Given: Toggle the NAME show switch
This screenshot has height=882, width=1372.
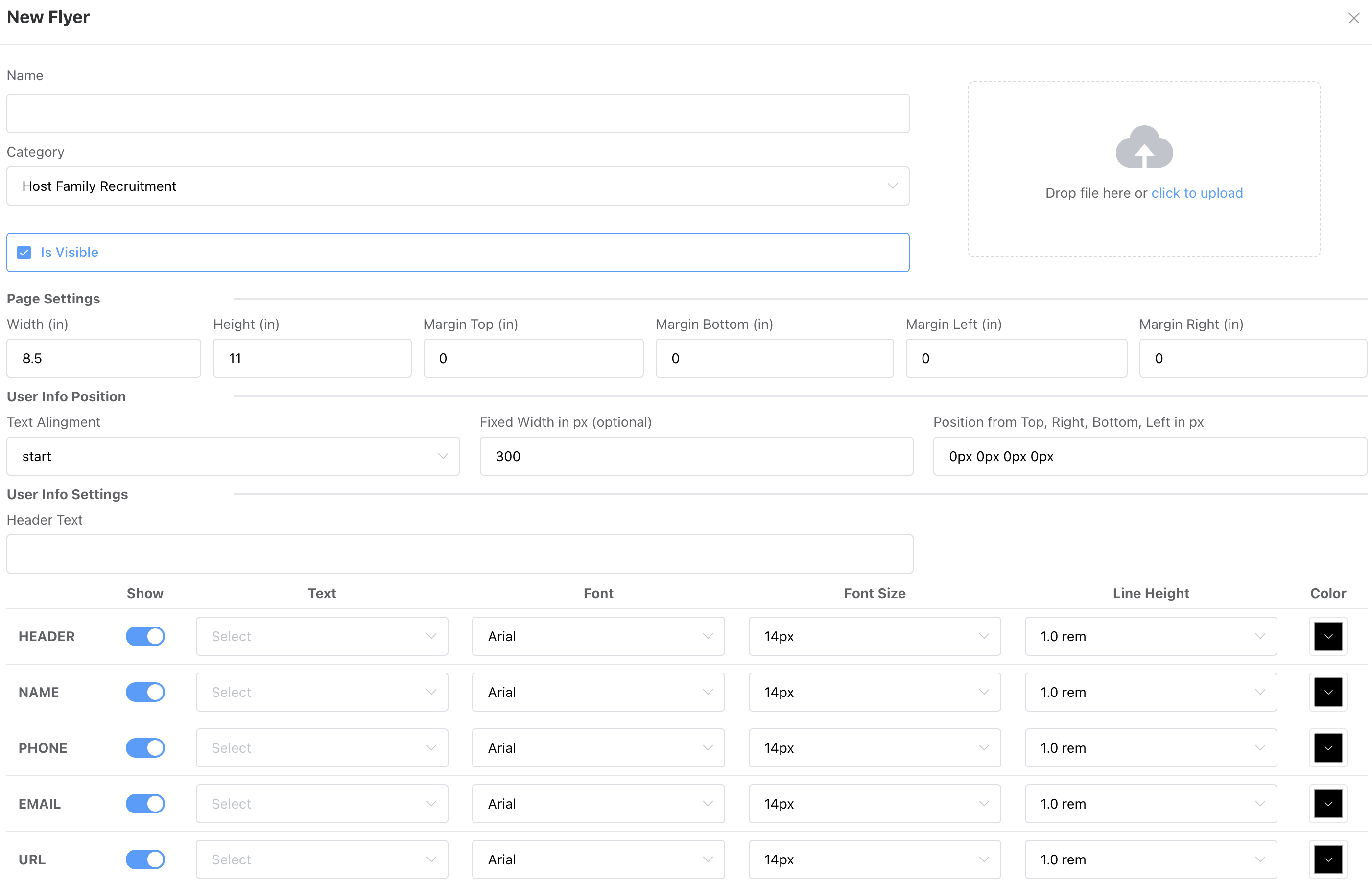Looking at the screenshot, I should (145, 693).
